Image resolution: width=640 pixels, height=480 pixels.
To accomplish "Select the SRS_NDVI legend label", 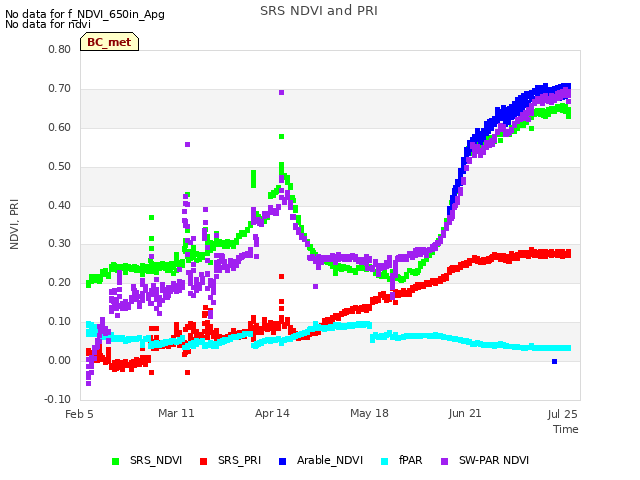I will (156, 460).
